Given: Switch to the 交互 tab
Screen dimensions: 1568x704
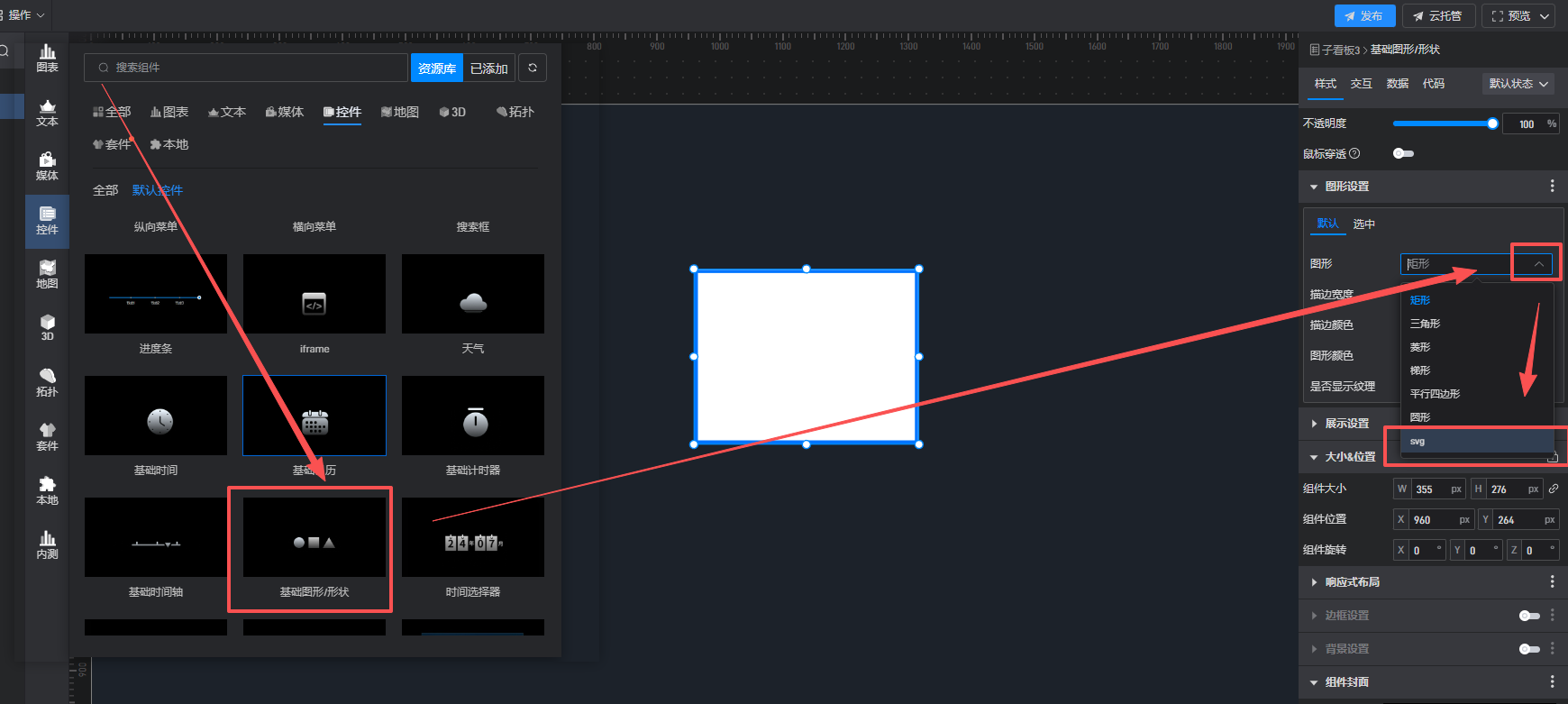Looking at the screenshot, I should click(1361, 84).
